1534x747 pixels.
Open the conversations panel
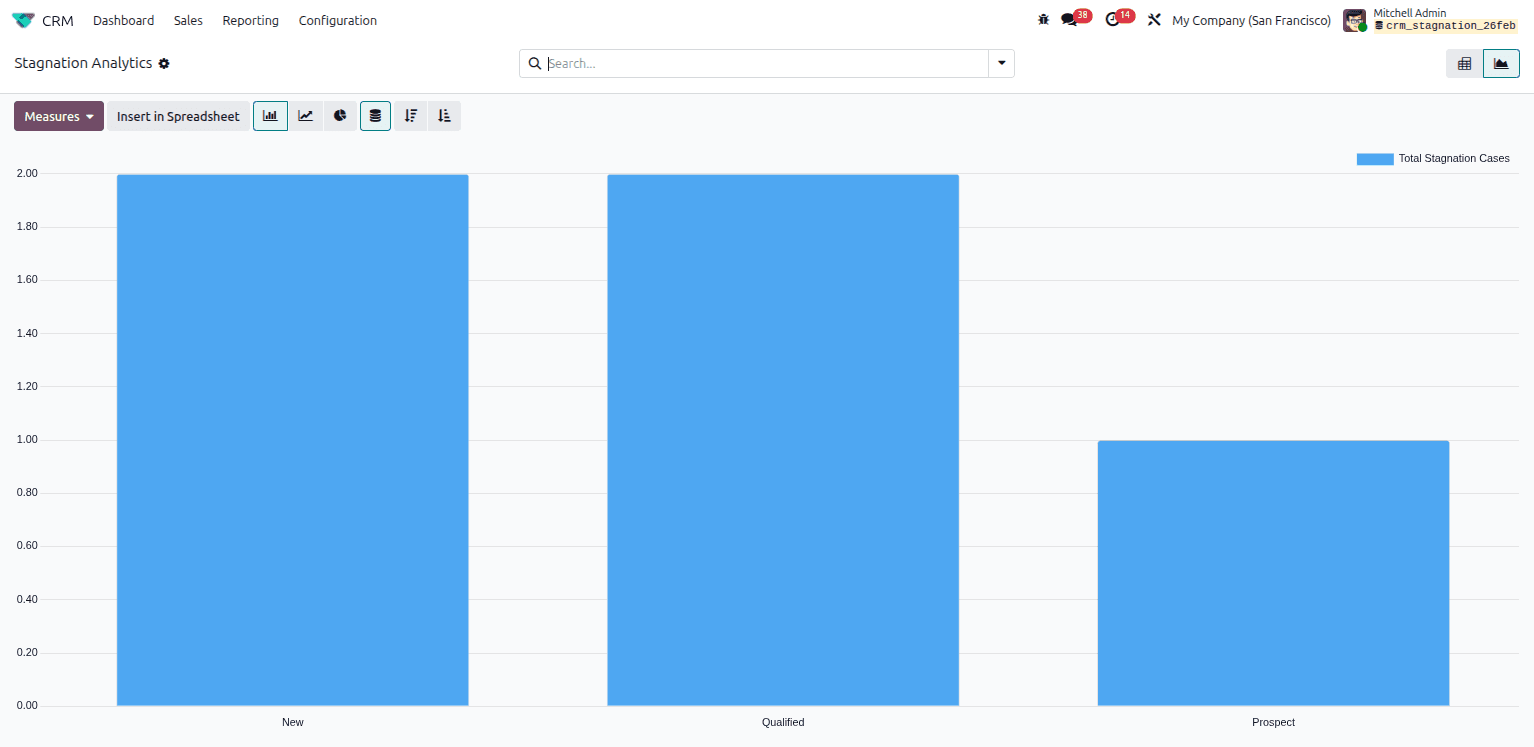pos(1070,19)
